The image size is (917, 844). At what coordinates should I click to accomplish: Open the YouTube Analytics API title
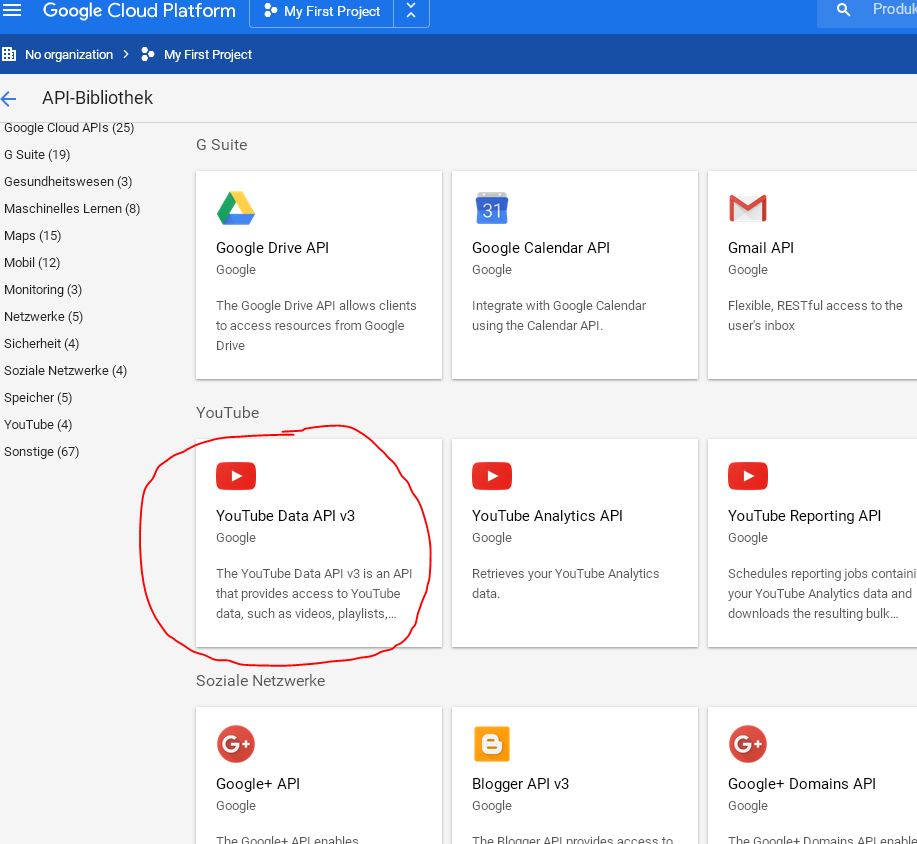point(547,516)
